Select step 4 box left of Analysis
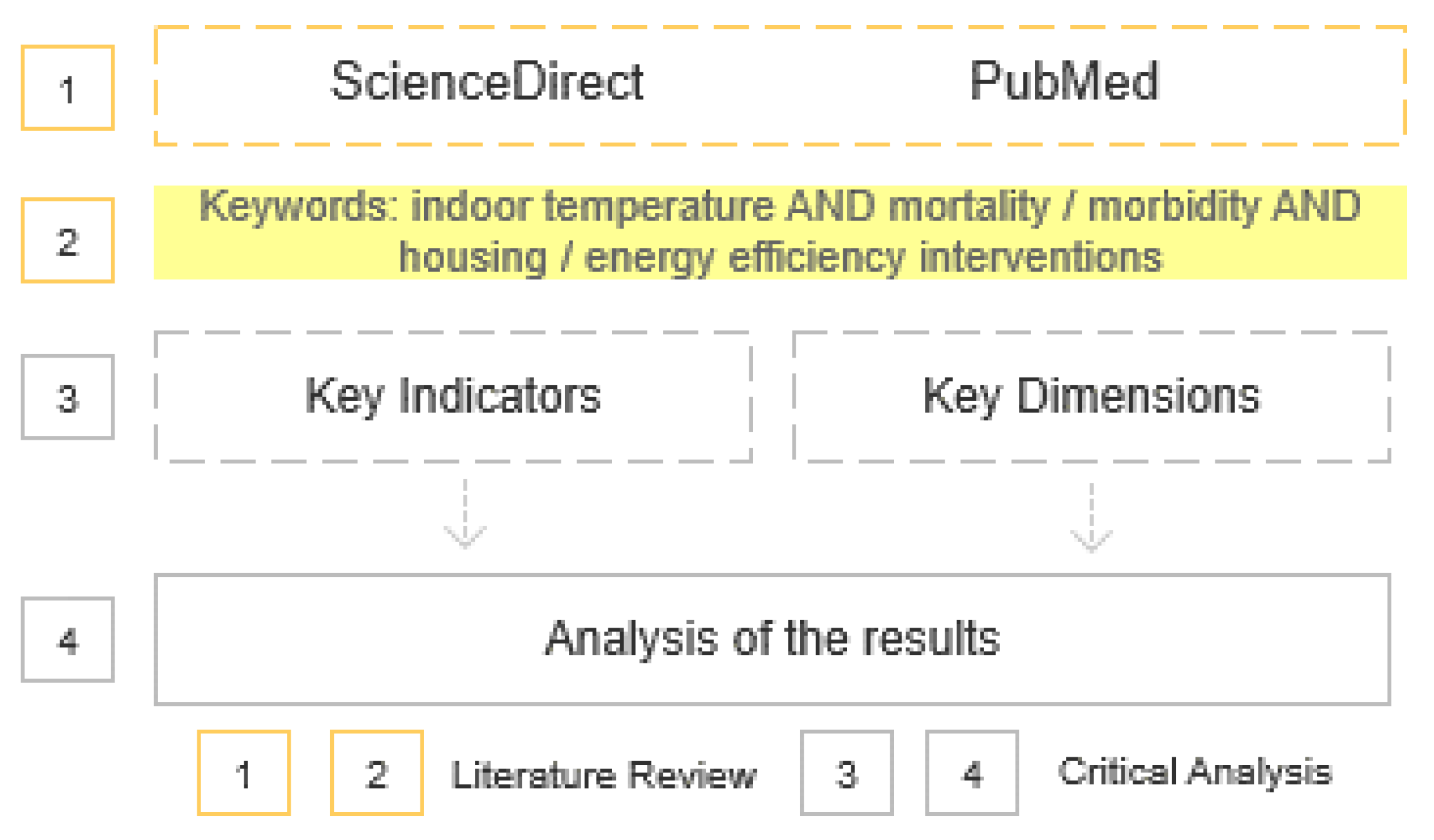This screenshot has width=1434, height=840. pos(68,640)
